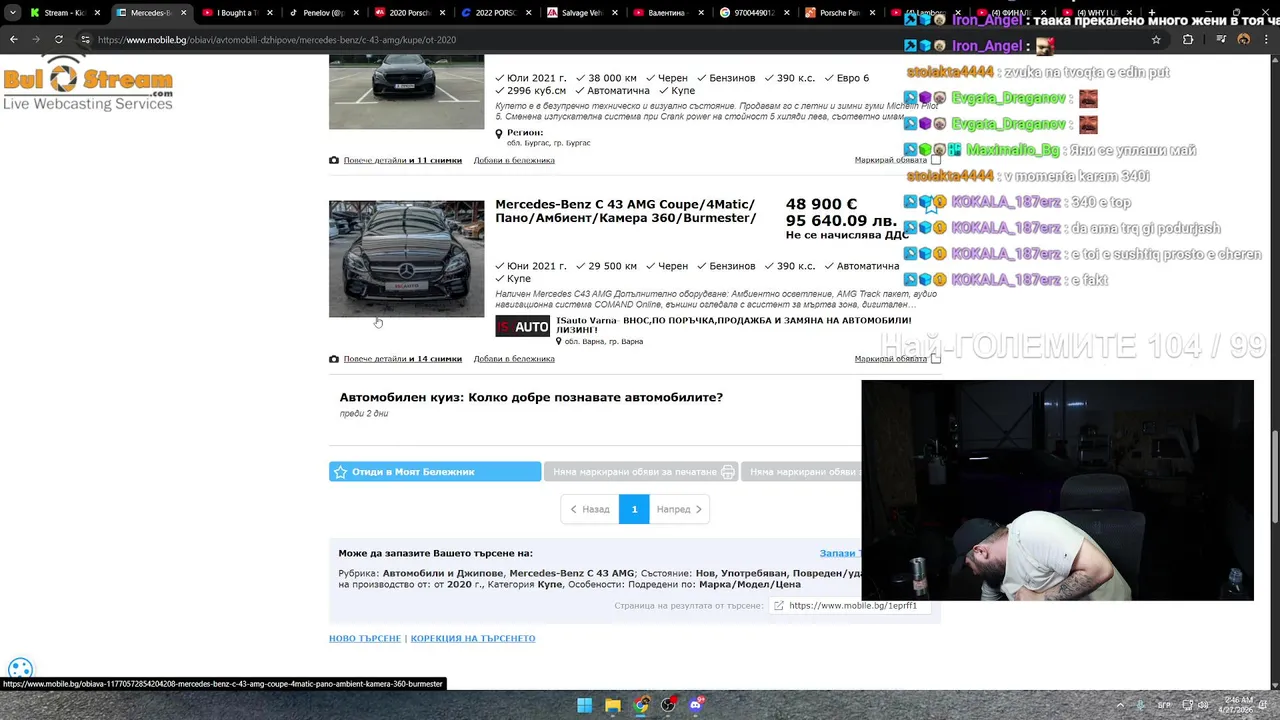
Task: Open Discord from the taskbar
Action: pyautogui.click(x=697, y=705)
